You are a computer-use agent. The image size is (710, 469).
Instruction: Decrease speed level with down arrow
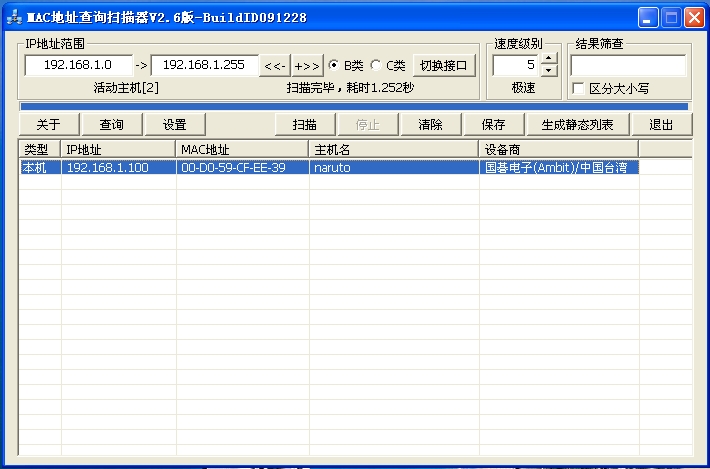pos(549,71)
